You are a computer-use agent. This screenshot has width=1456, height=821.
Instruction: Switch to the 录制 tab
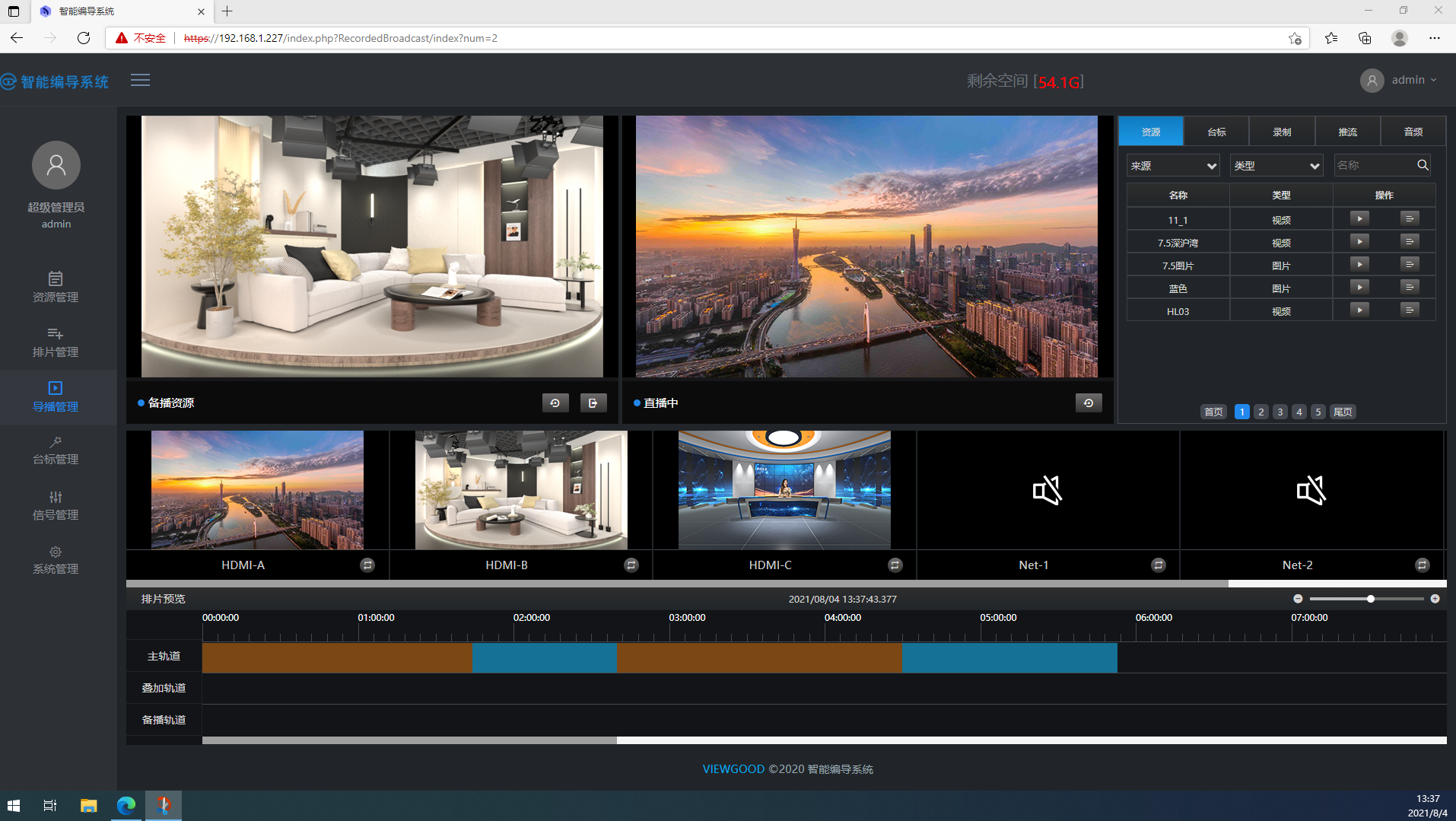coord(1282,132)
